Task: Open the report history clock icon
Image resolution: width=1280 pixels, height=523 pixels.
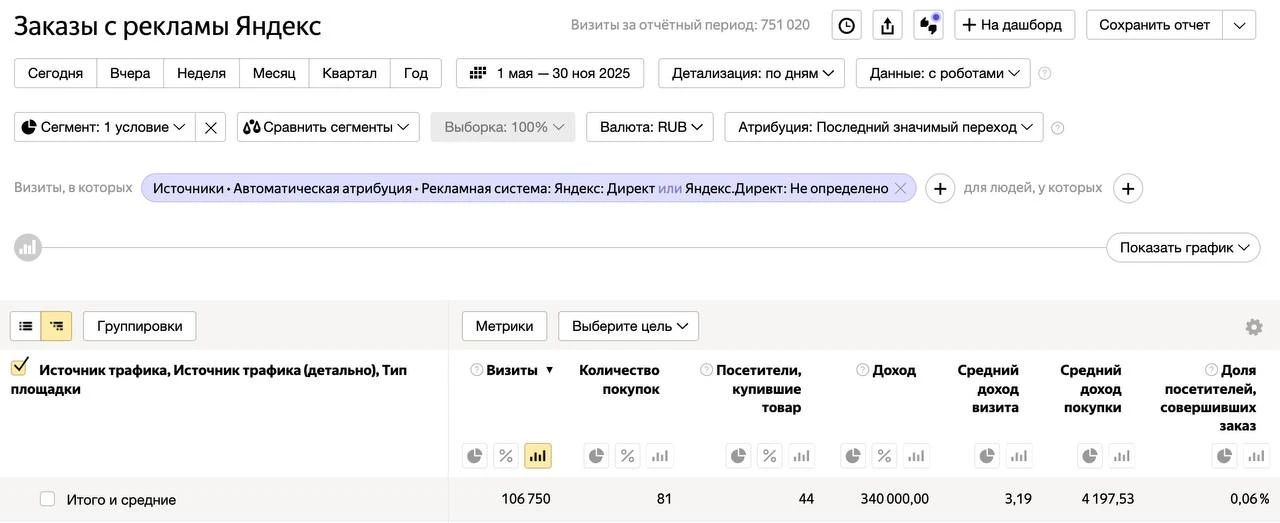Action: point(846,25)
